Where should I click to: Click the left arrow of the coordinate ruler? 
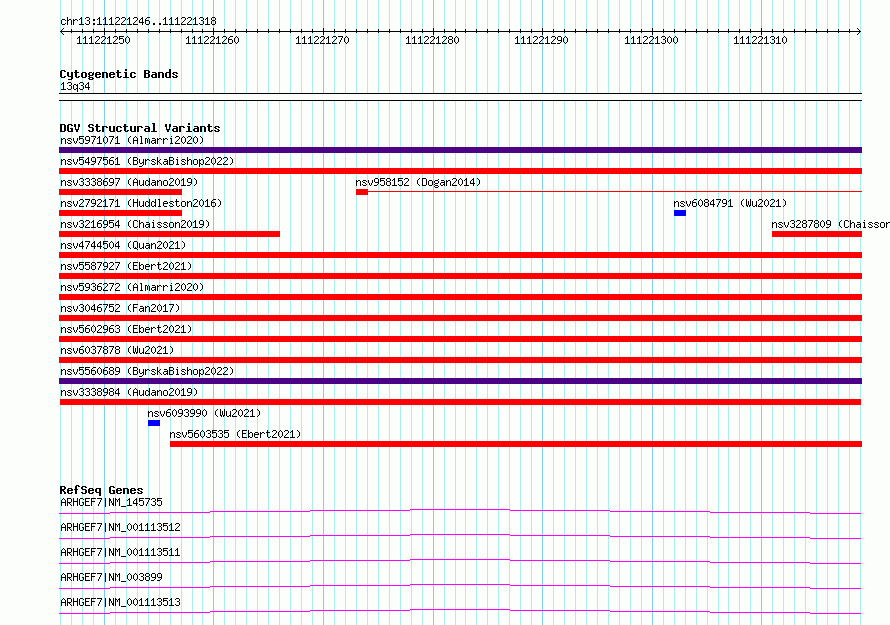pos(62,32)
